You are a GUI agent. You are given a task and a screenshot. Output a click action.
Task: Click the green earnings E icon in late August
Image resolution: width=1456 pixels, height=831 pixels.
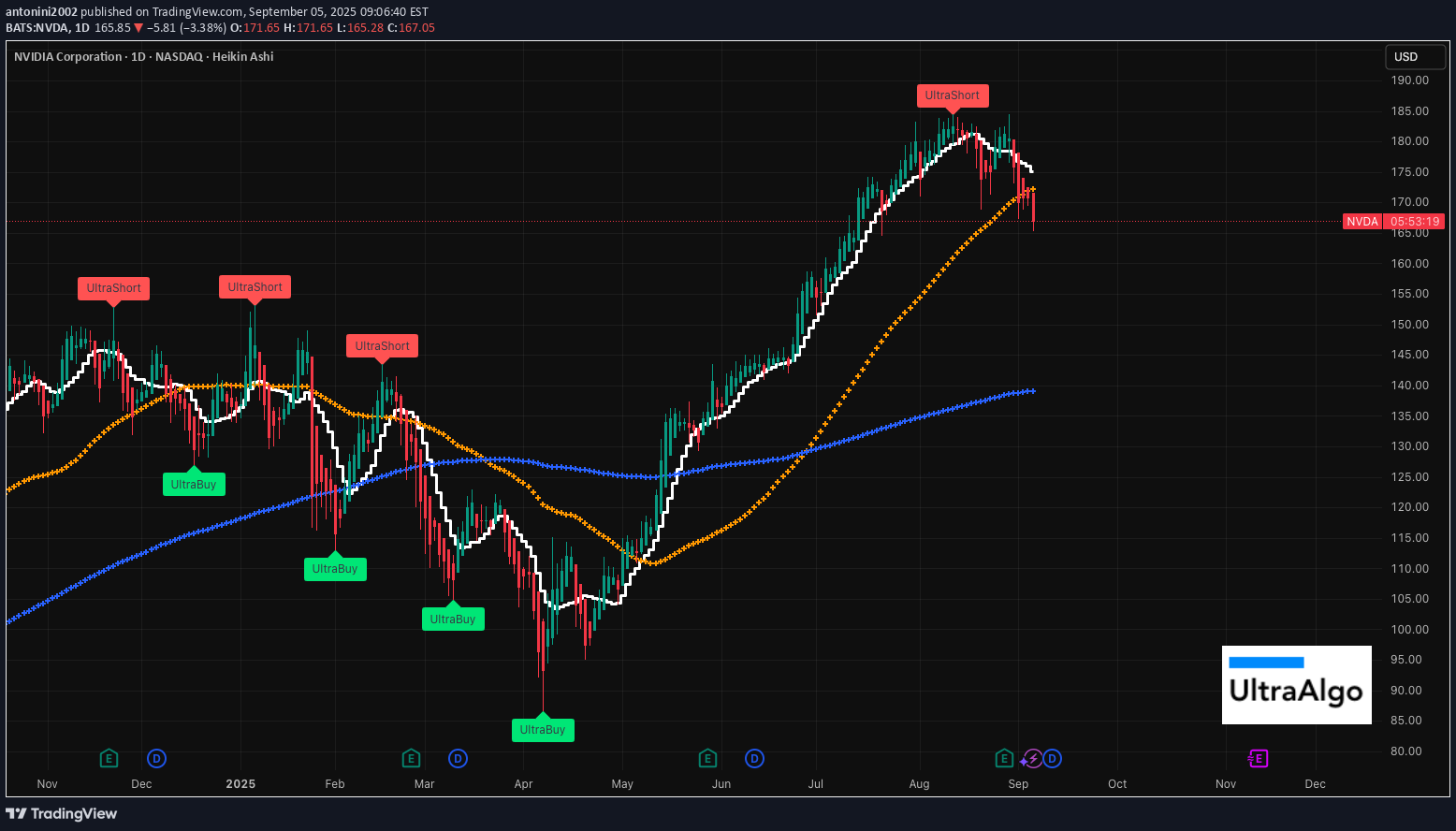pyautogui.click(x=1004, y=758)
